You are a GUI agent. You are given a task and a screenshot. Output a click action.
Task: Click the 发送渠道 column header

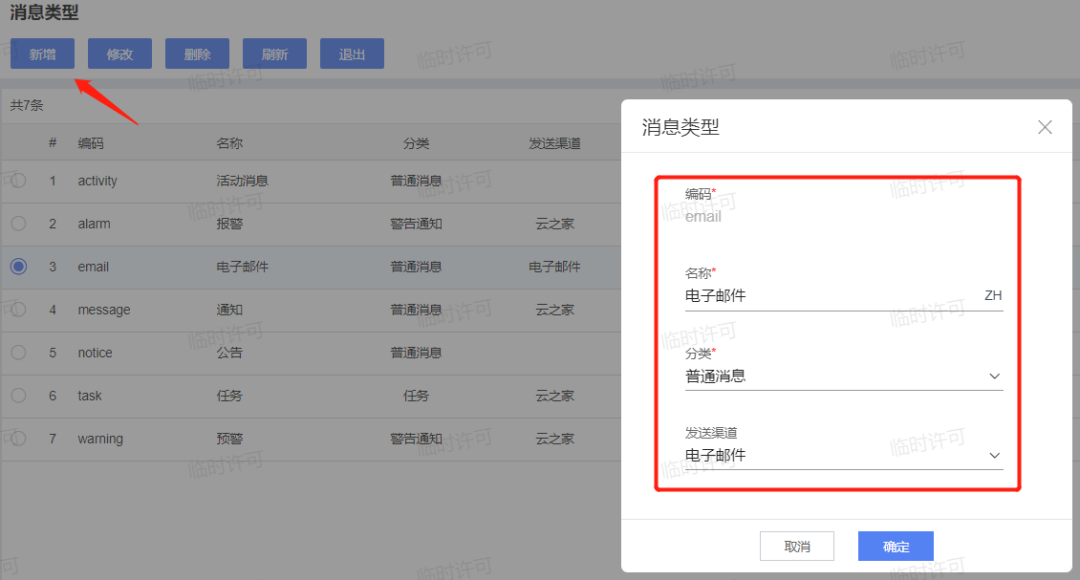[554, 143]
